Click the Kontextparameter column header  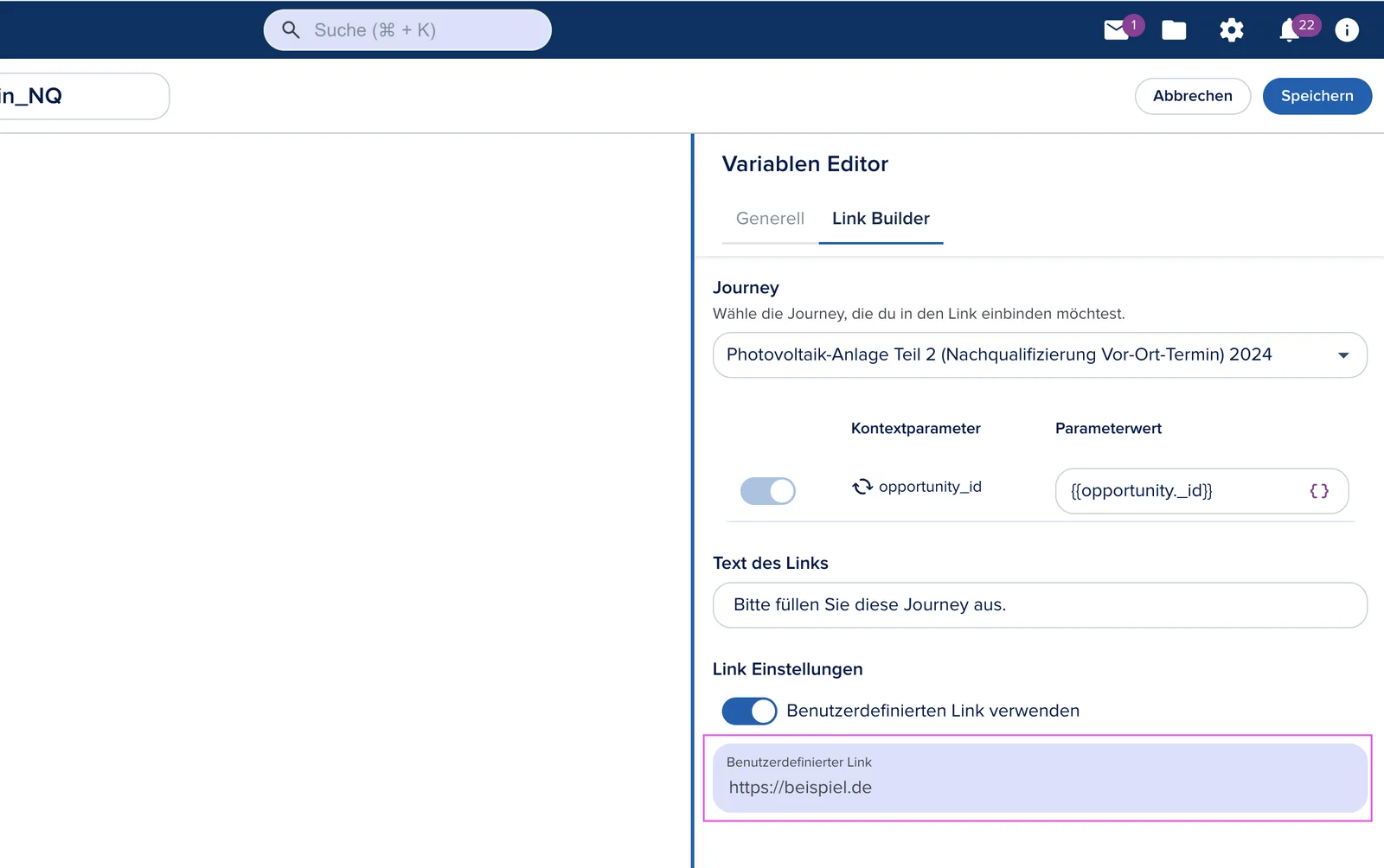point(916,429)
